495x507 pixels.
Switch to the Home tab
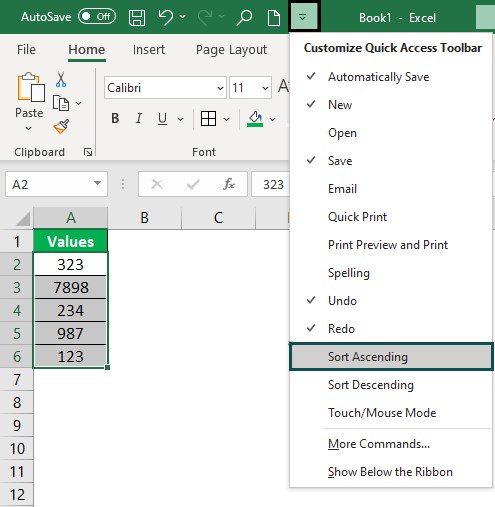point(87,50)
